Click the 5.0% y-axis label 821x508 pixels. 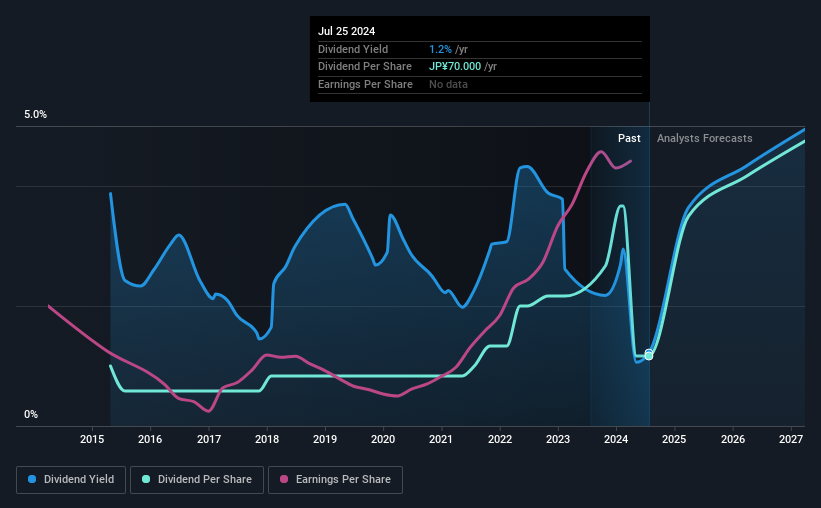(x=36, y=115)
